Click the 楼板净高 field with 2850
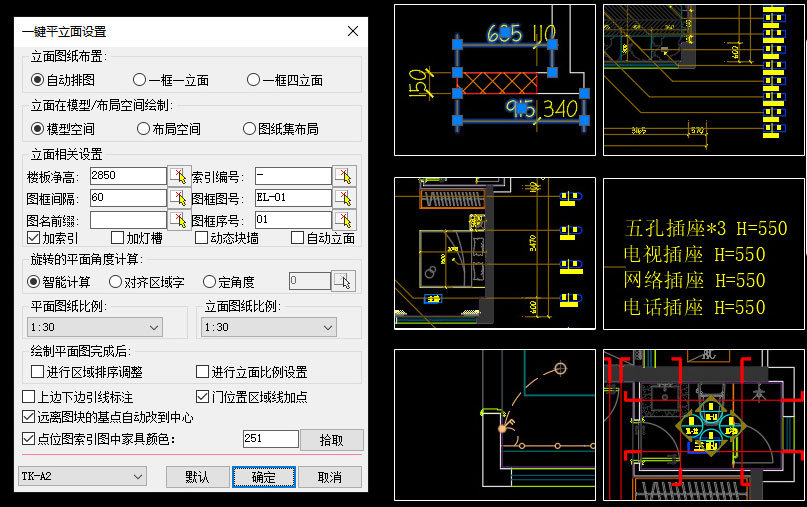 [x=128, y=176]
